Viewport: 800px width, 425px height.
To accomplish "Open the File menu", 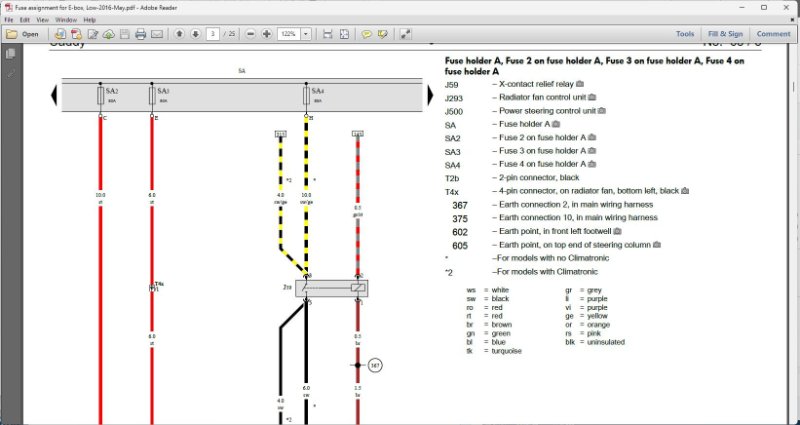I will point(9,20).
